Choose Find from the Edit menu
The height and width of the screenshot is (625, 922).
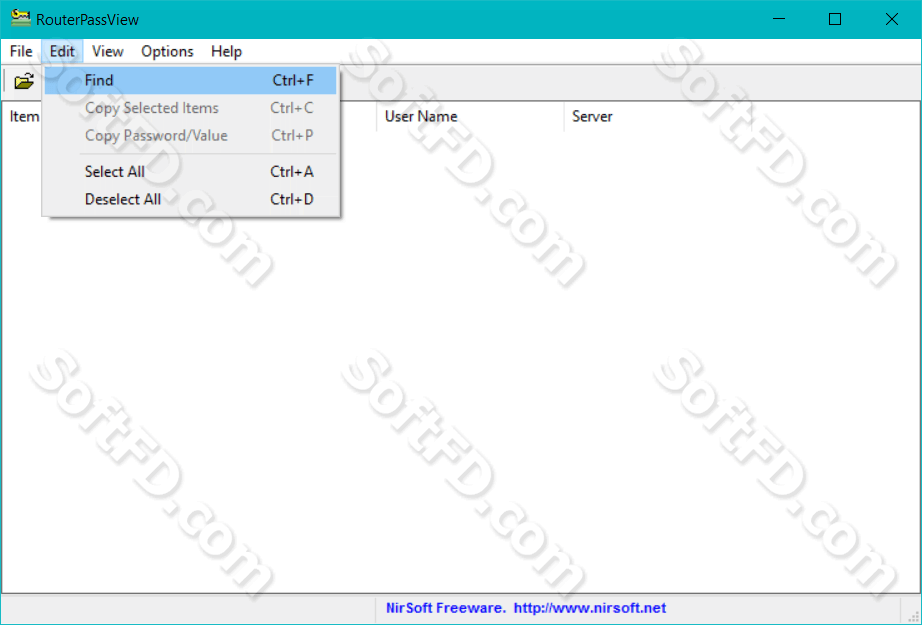click(x=191, y=81)
